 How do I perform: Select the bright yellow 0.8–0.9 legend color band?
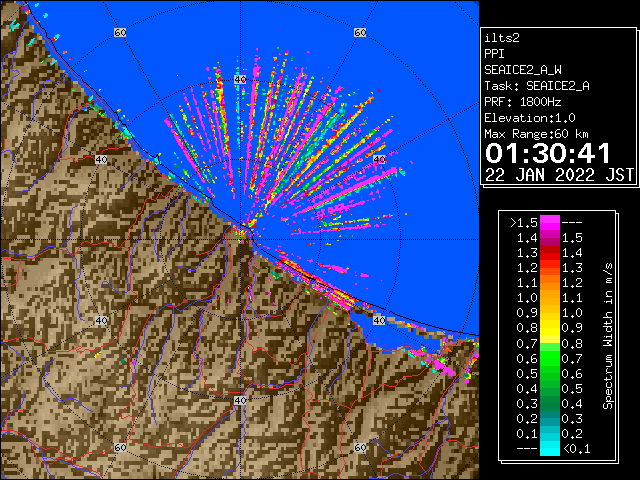(x=549, y=328)
